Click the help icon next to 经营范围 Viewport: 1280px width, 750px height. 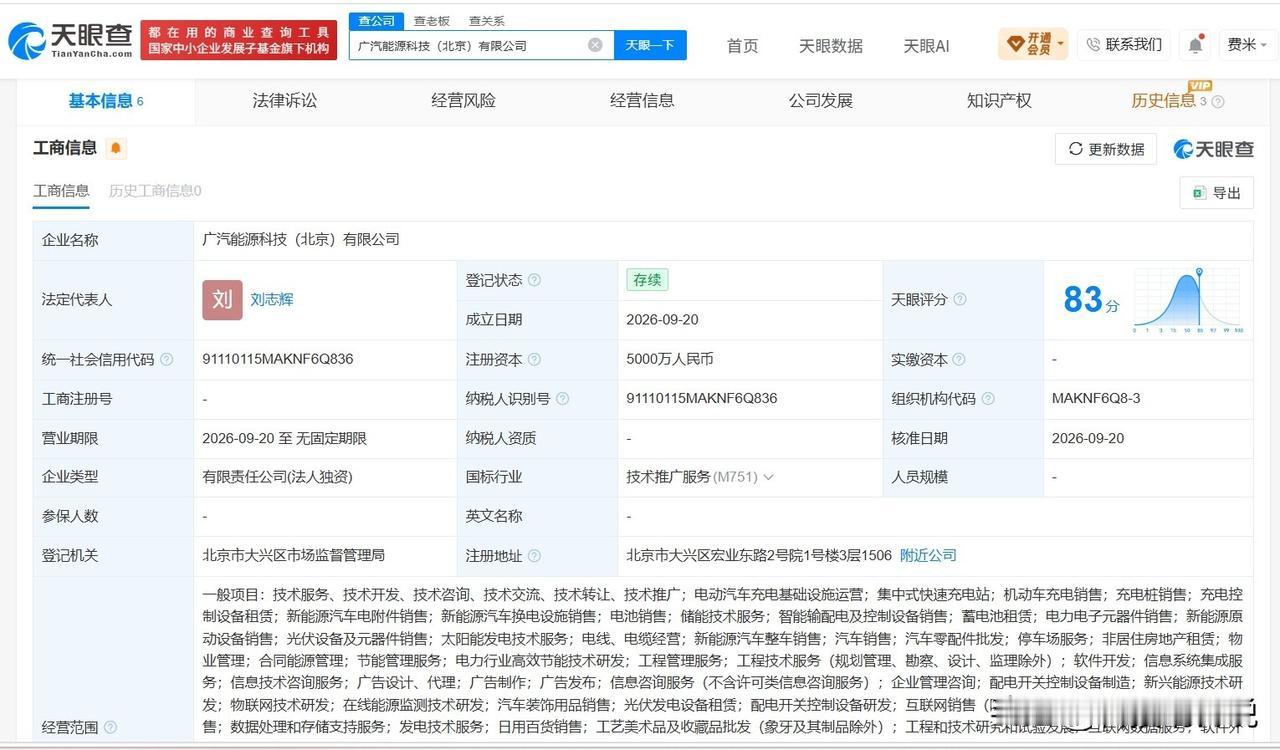point(110,727)
